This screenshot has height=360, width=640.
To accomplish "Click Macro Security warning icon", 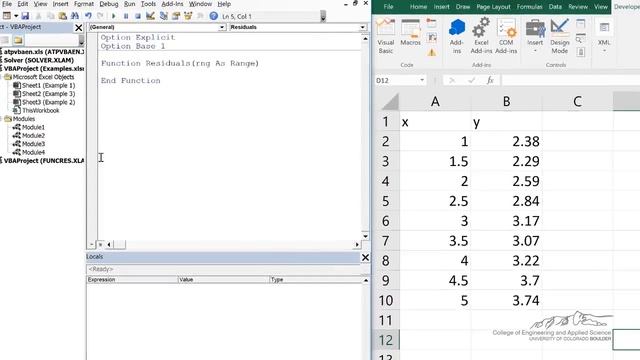I will click(432, 52).
